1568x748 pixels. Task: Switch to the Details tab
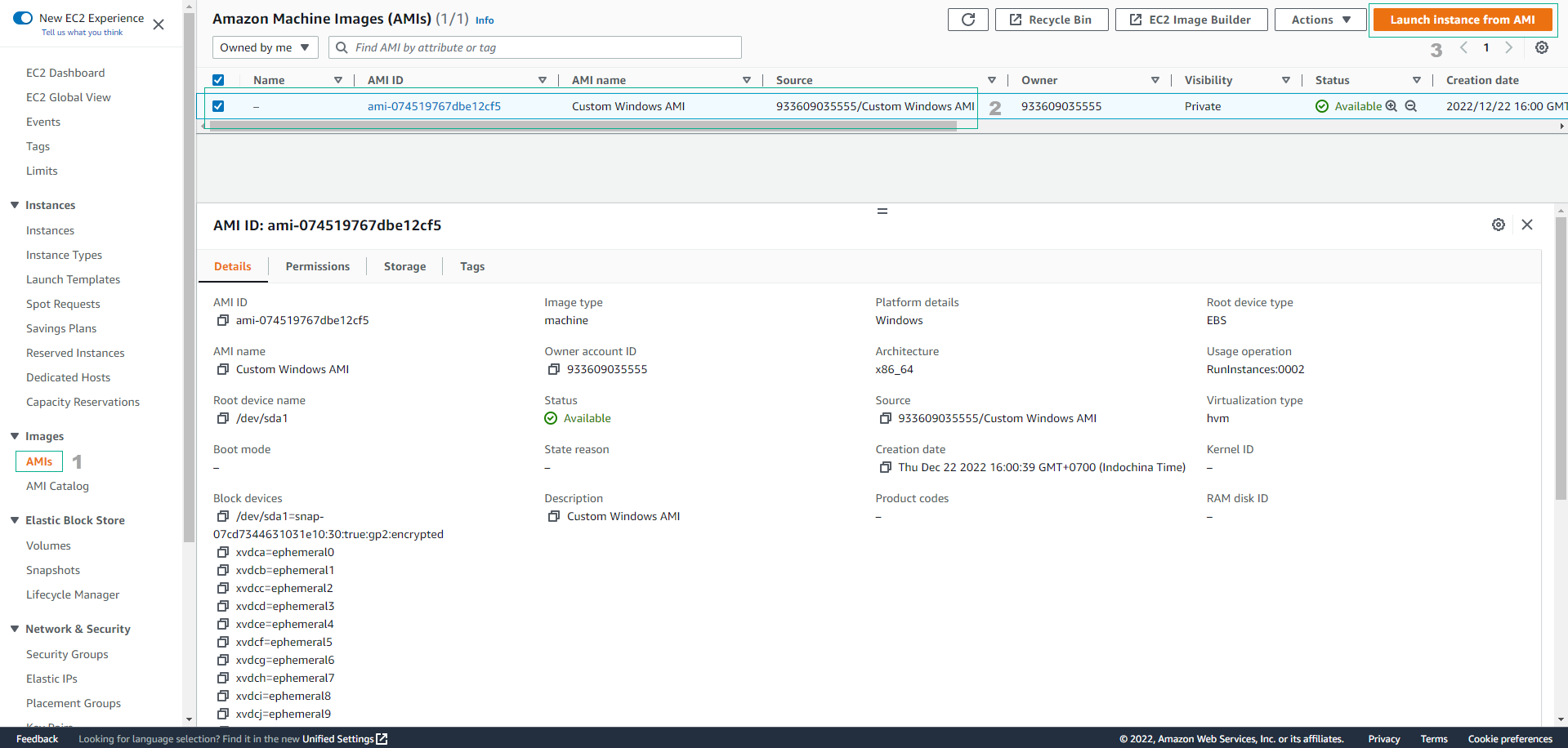tap(233, 266)
